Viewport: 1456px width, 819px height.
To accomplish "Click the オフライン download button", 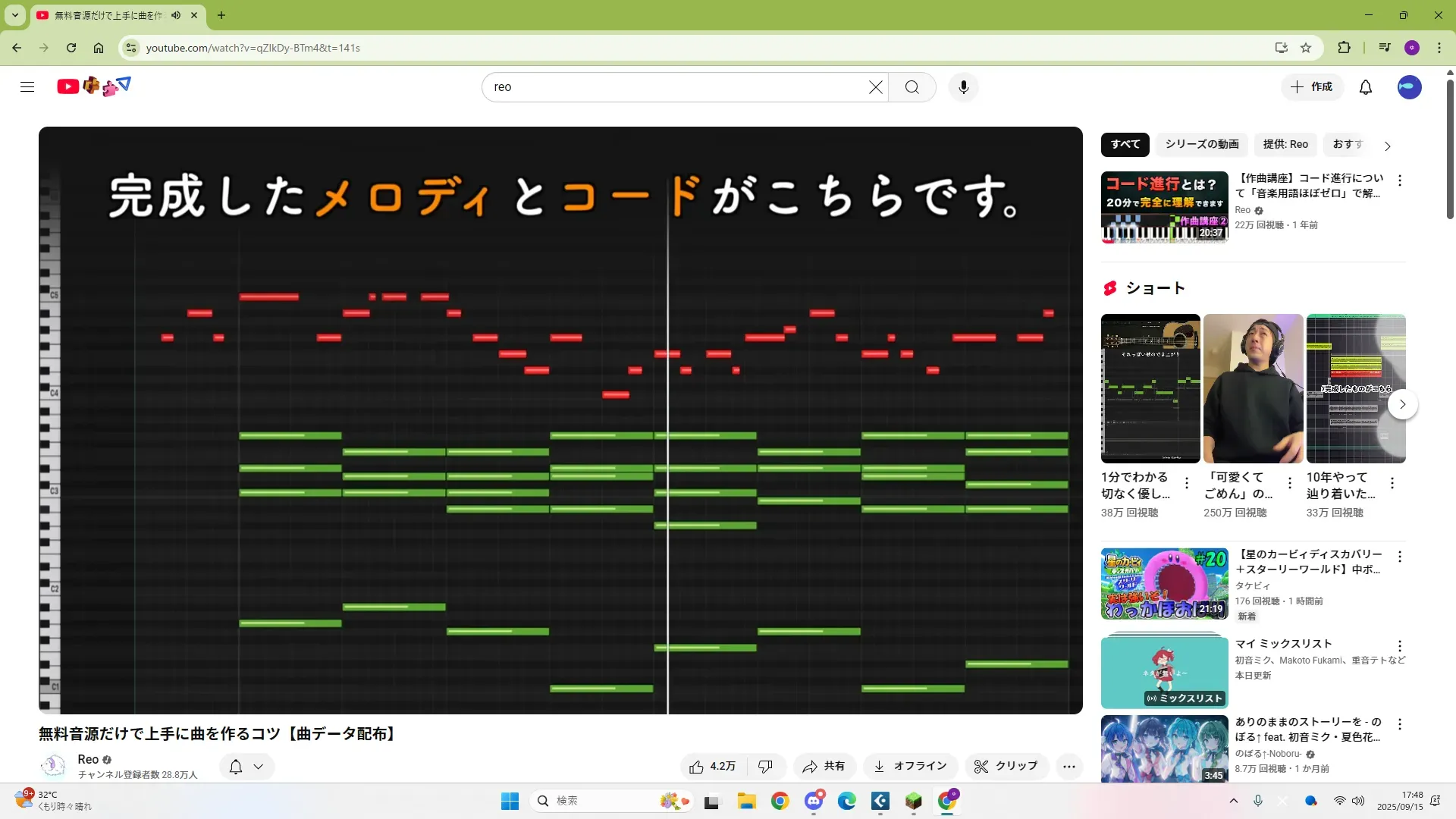I will [910, 766].
